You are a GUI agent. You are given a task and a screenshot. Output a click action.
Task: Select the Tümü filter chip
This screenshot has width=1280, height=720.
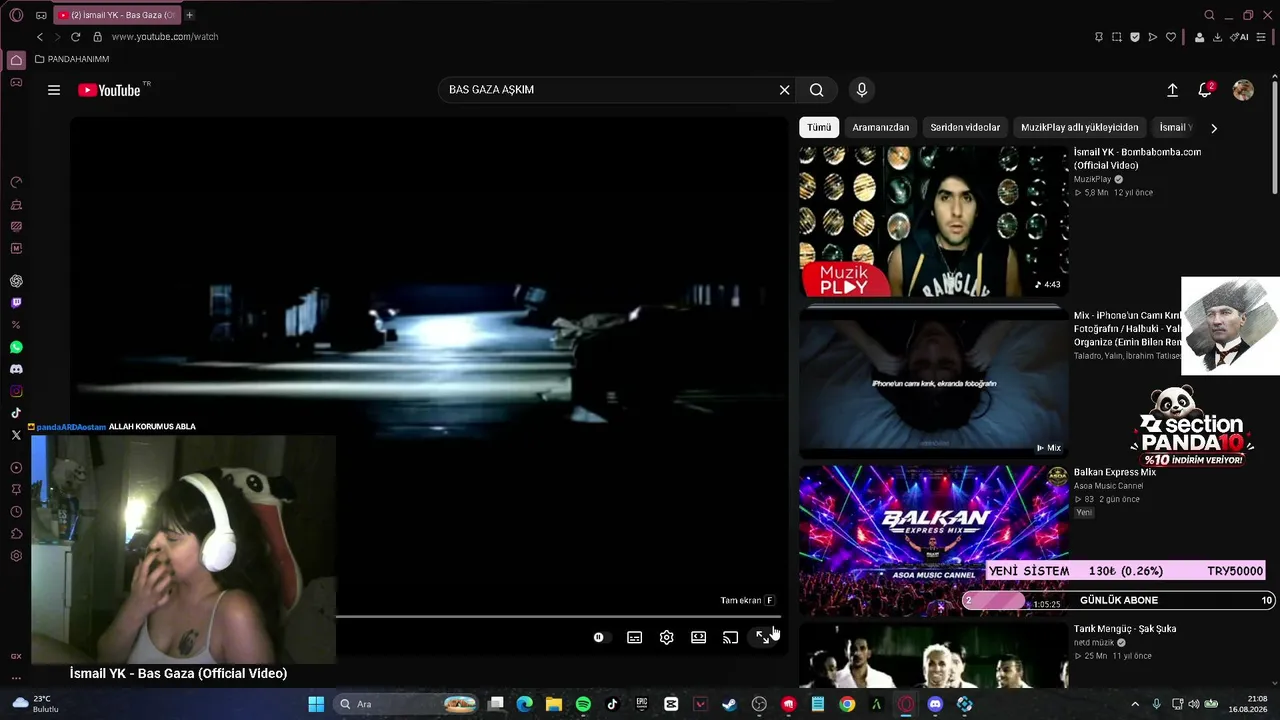coord(819,128)
